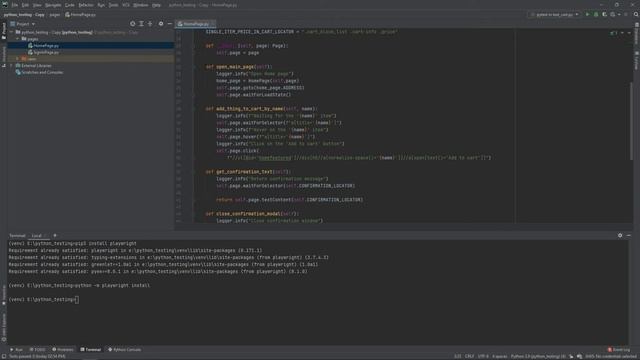Click the Search Everywhere magnifier icon
Viewport: 640px width, 360px height.
coord(636,14)
